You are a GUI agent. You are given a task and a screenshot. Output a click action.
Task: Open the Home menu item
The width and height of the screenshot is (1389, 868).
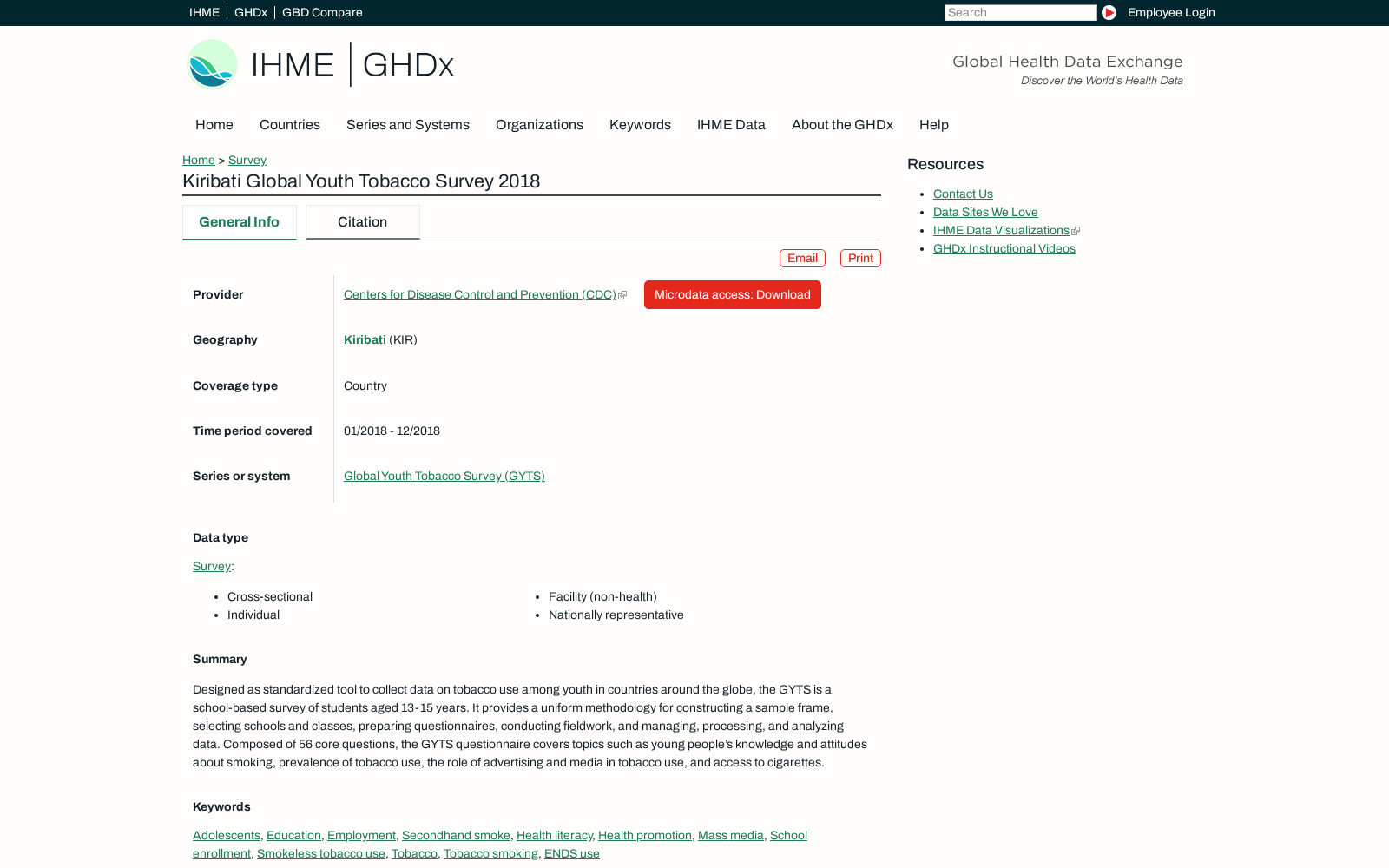point(214,125)
